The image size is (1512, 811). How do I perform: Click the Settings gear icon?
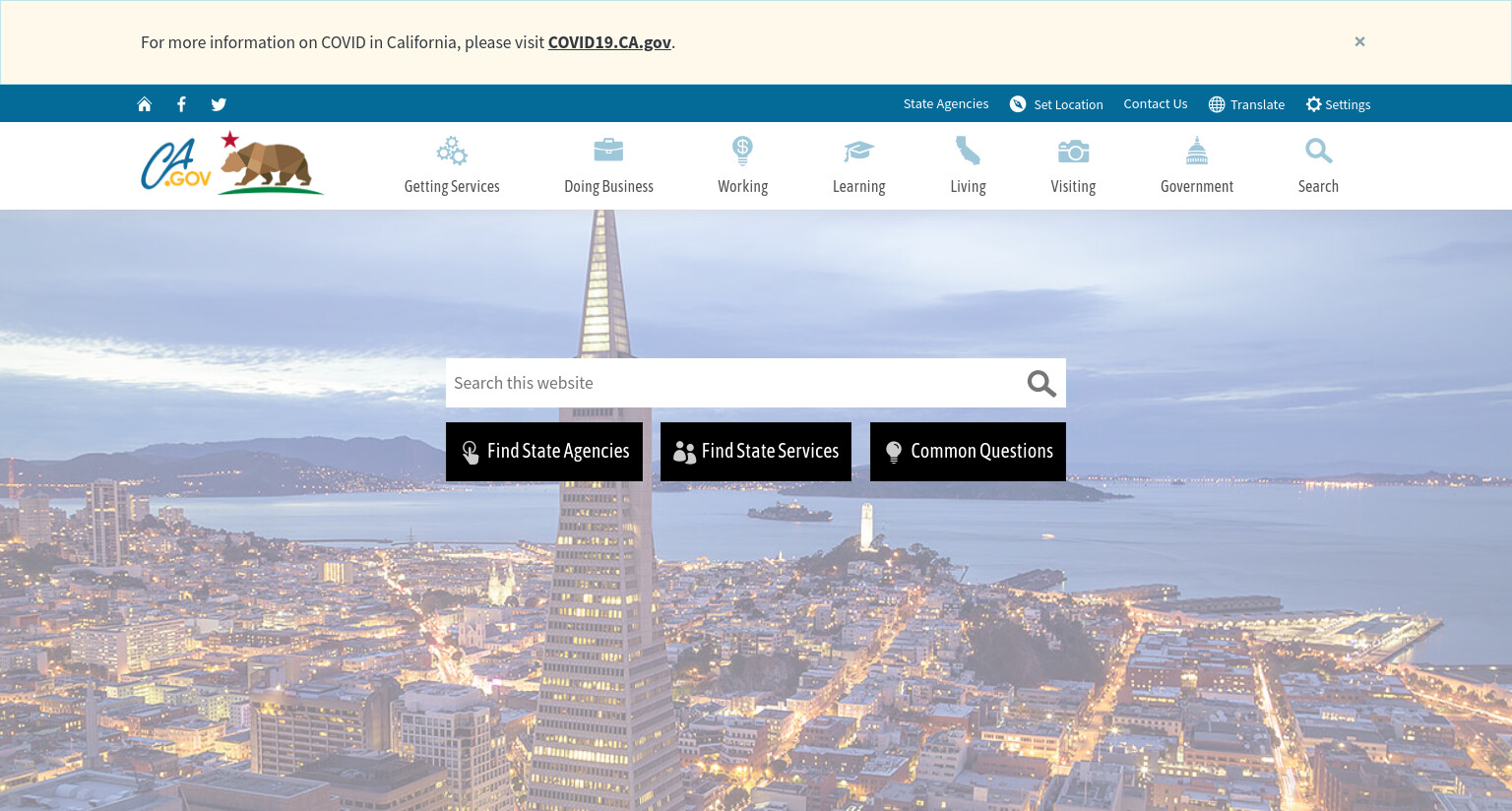[1313, 104]
